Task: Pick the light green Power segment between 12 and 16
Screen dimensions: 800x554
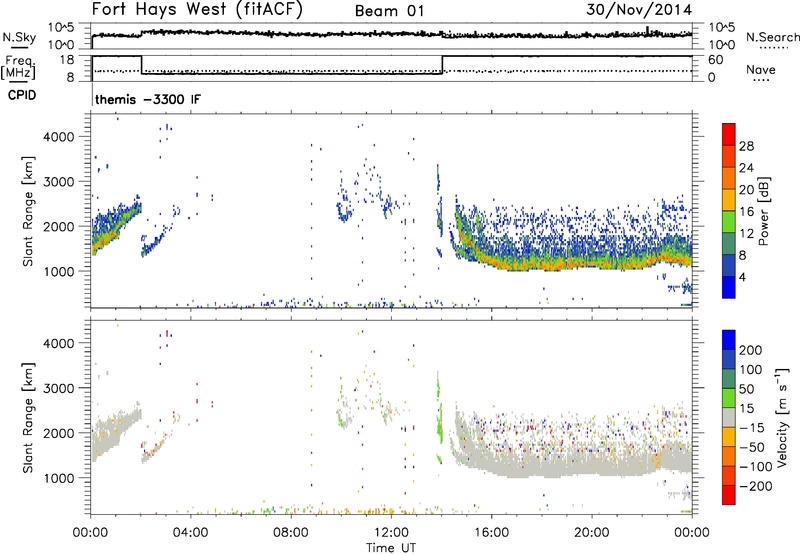Action: (x=729, y=222)
